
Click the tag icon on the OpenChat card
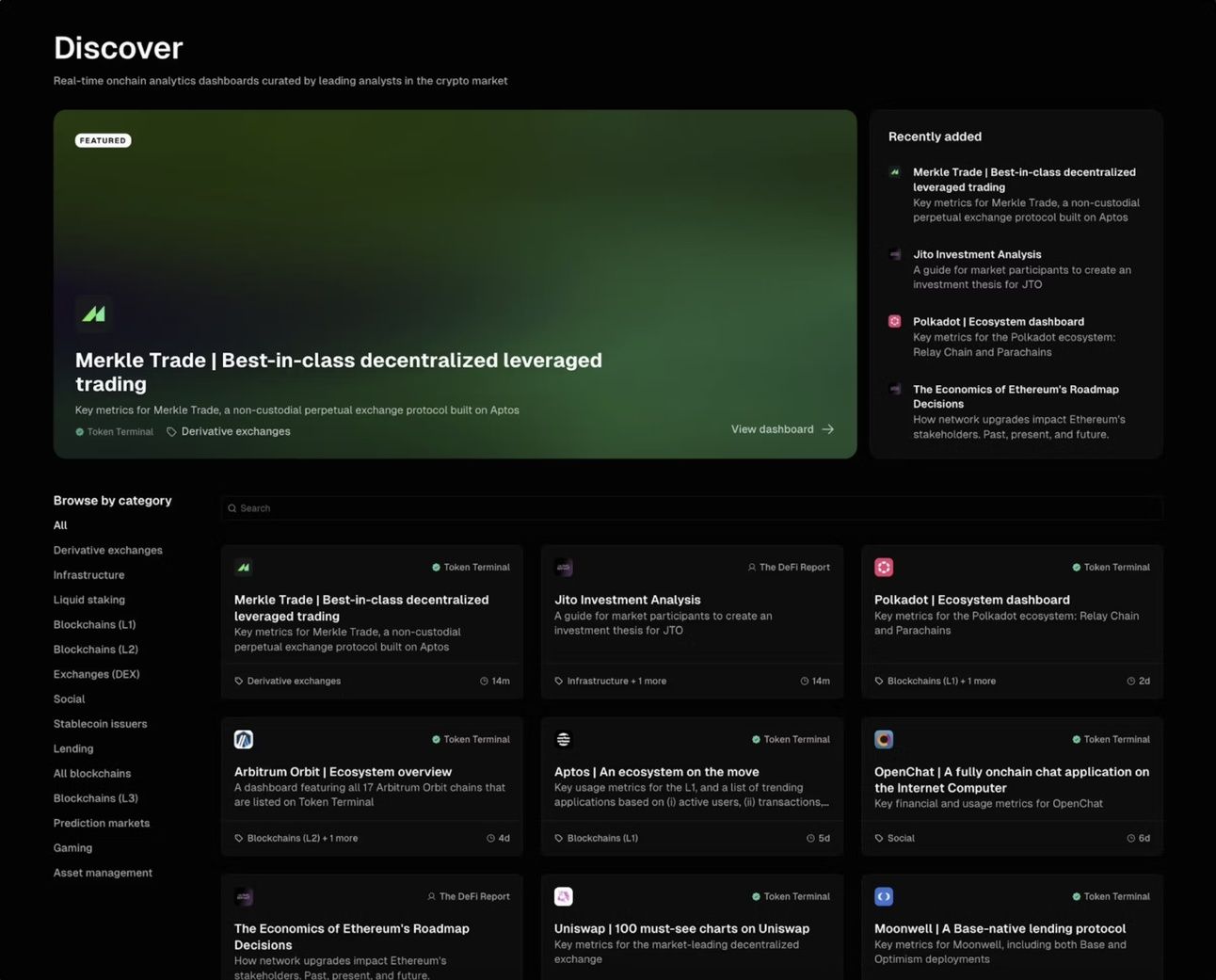point(879,839)
